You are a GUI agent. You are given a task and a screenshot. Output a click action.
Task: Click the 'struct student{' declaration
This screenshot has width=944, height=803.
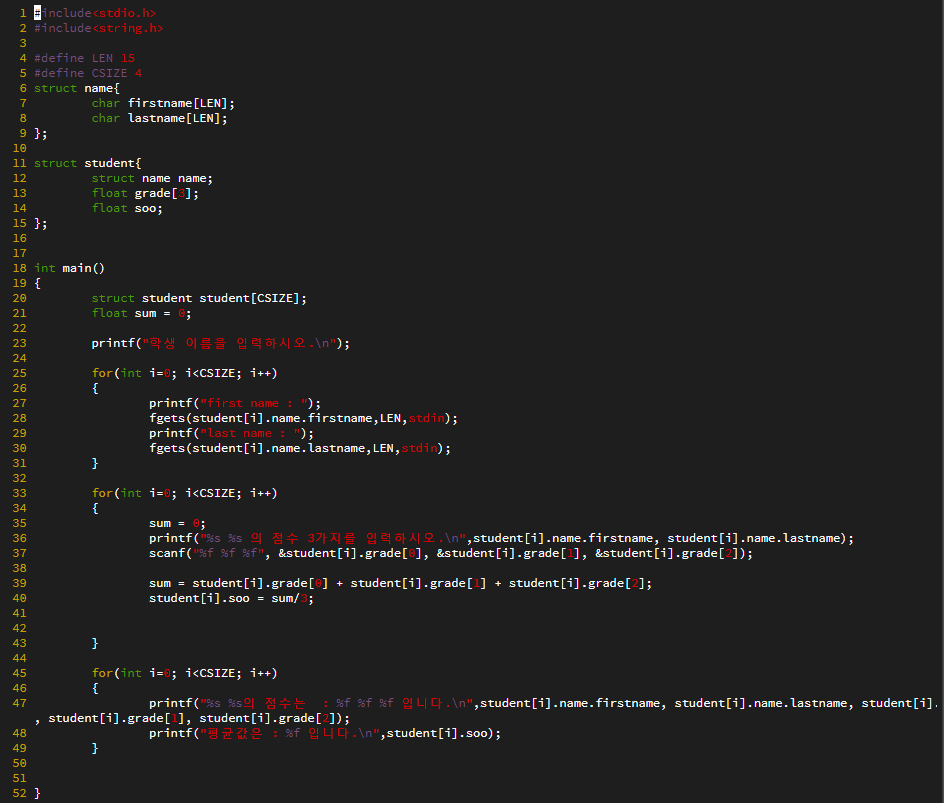[88, 163]
